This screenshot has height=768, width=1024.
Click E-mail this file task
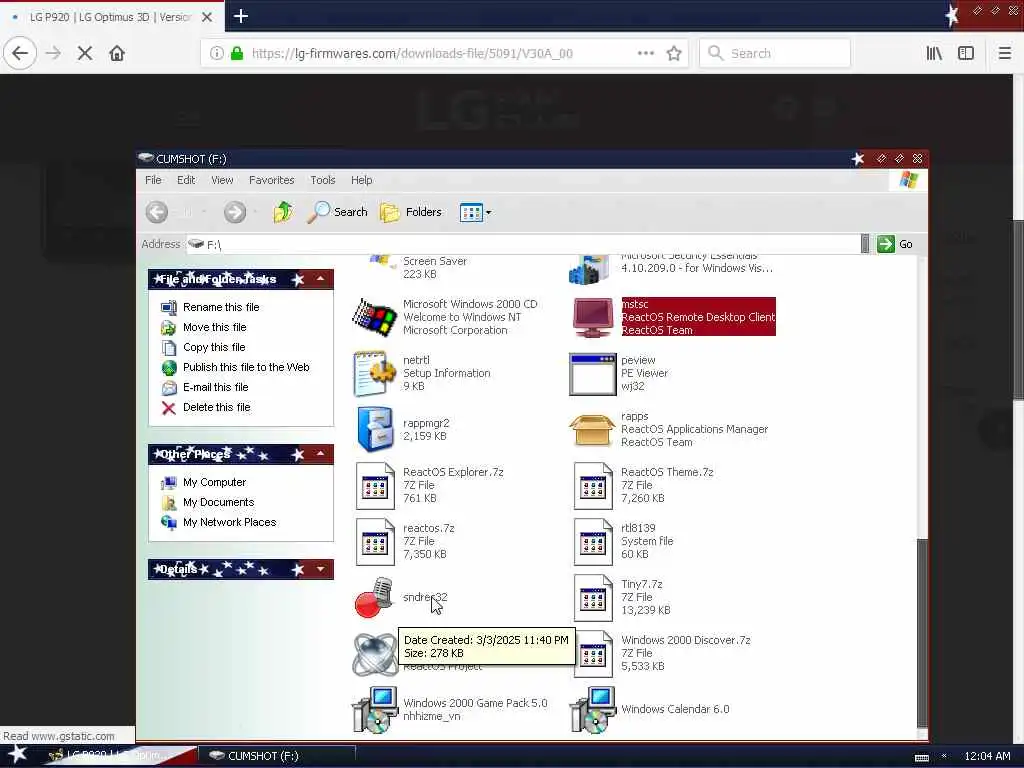coord(215,387)
